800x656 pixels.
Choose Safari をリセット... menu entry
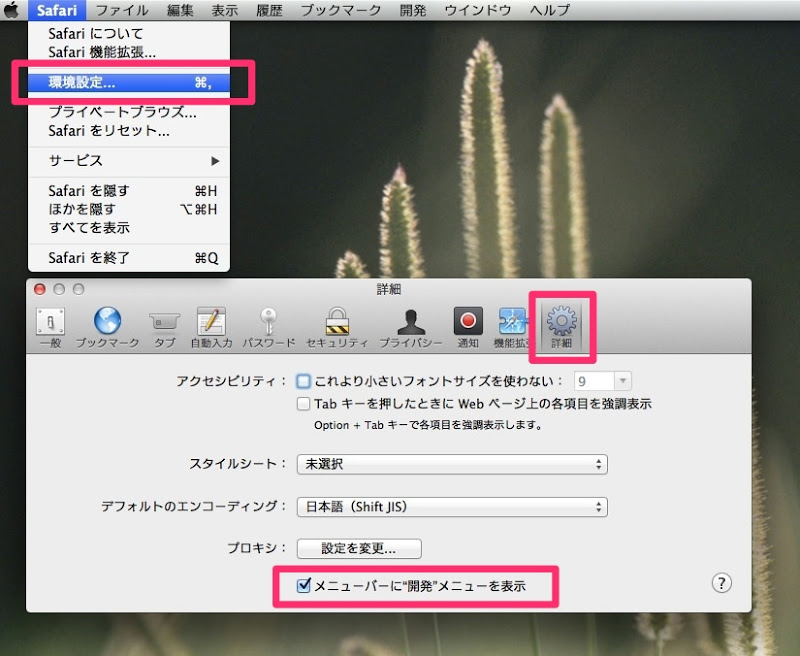[x=129, y=131]
